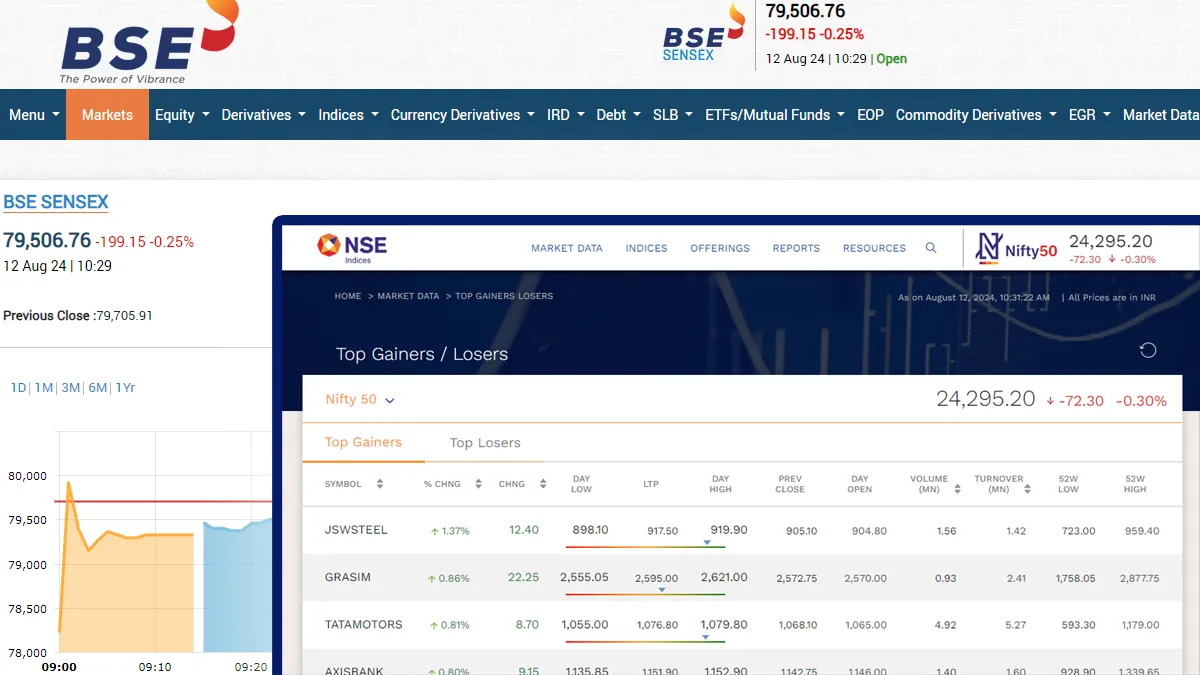Open EOP in the BSE navbar

coord(870,115)
